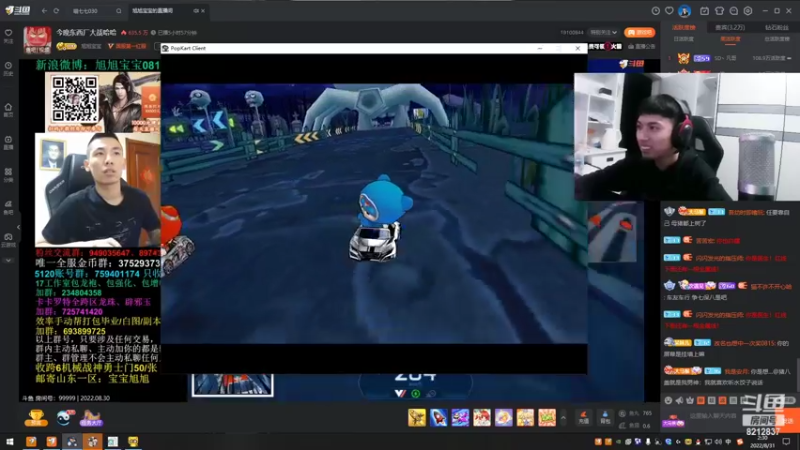800x450 pixels.
Task: Open the notification center in the taskbar
Action: pos(786,442)
